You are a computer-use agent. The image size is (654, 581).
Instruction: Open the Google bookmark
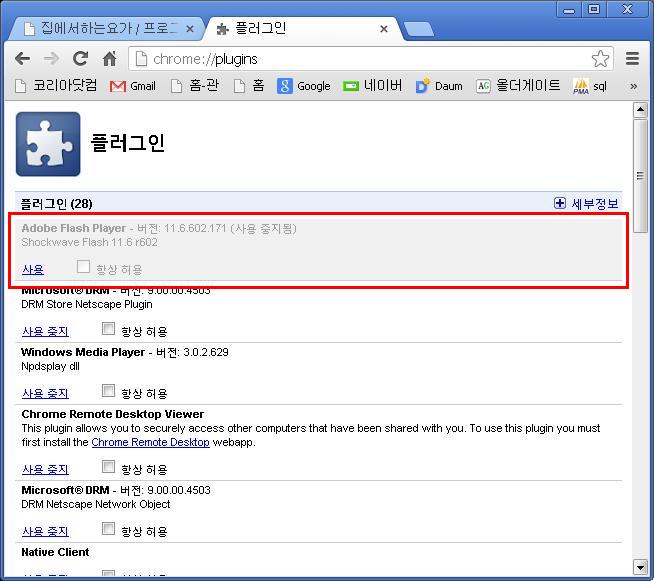point(304,86)
